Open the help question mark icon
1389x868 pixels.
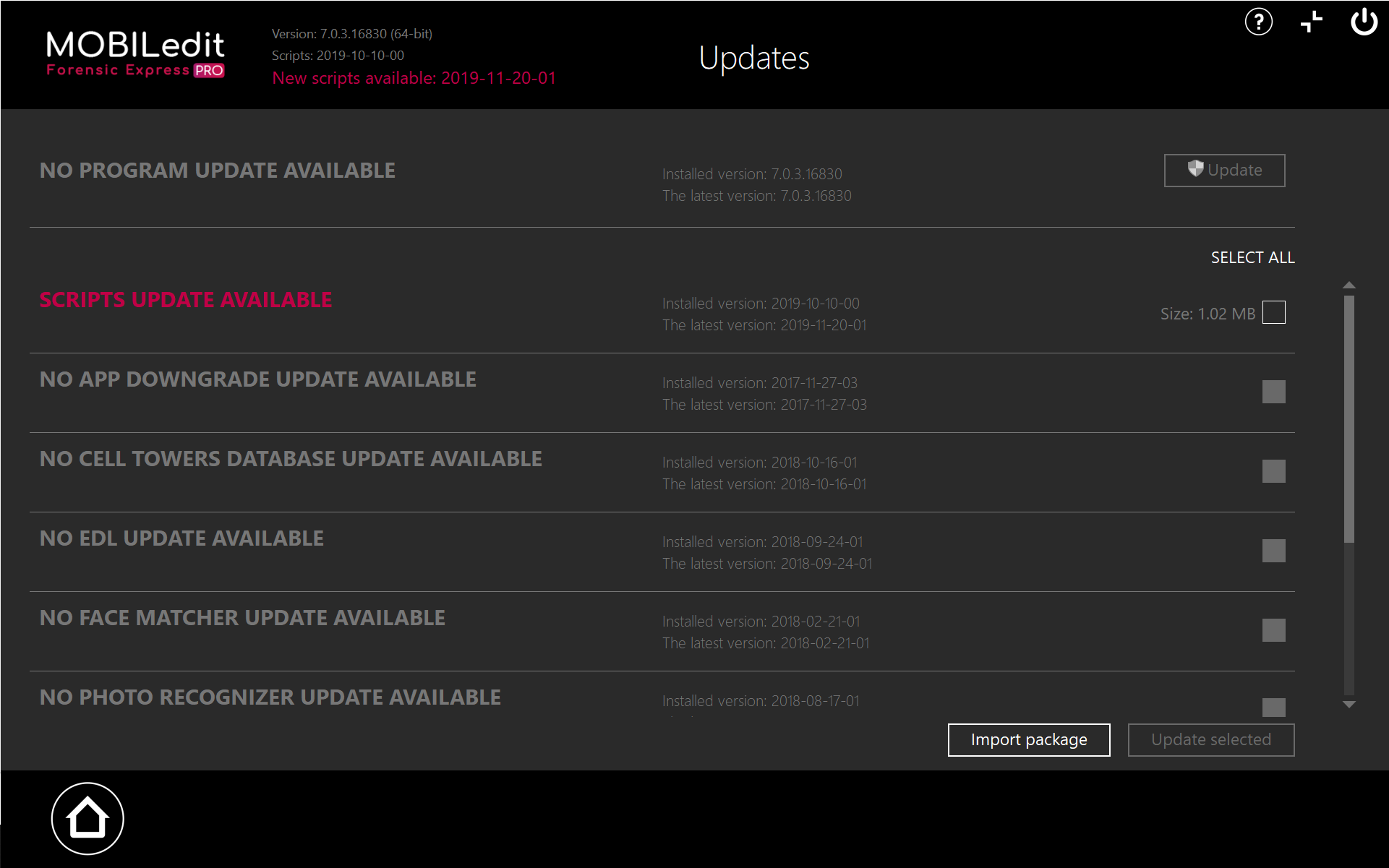click(x=1258, y=22)
